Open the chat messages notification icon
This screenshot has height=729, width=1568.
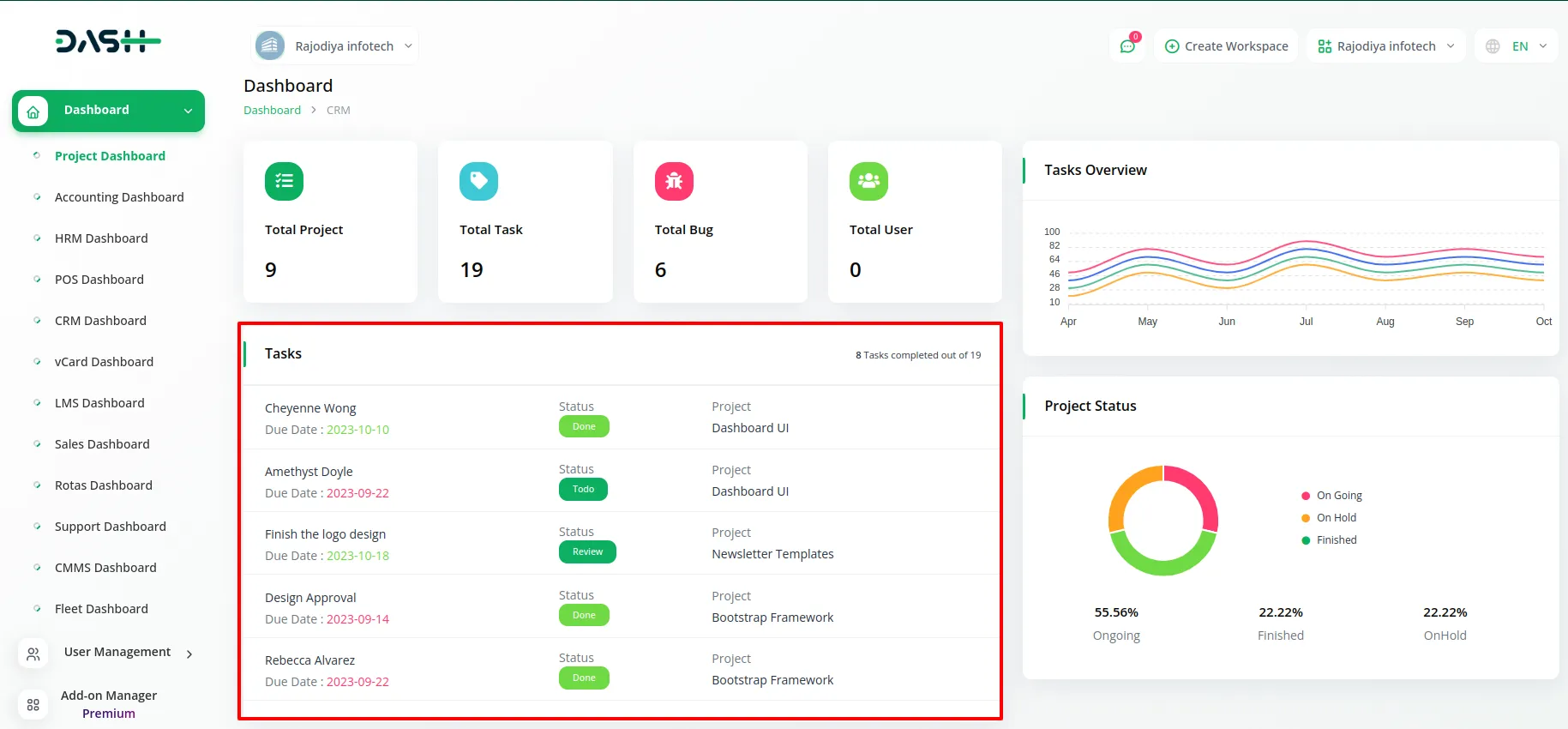(x=1127, y=46)
